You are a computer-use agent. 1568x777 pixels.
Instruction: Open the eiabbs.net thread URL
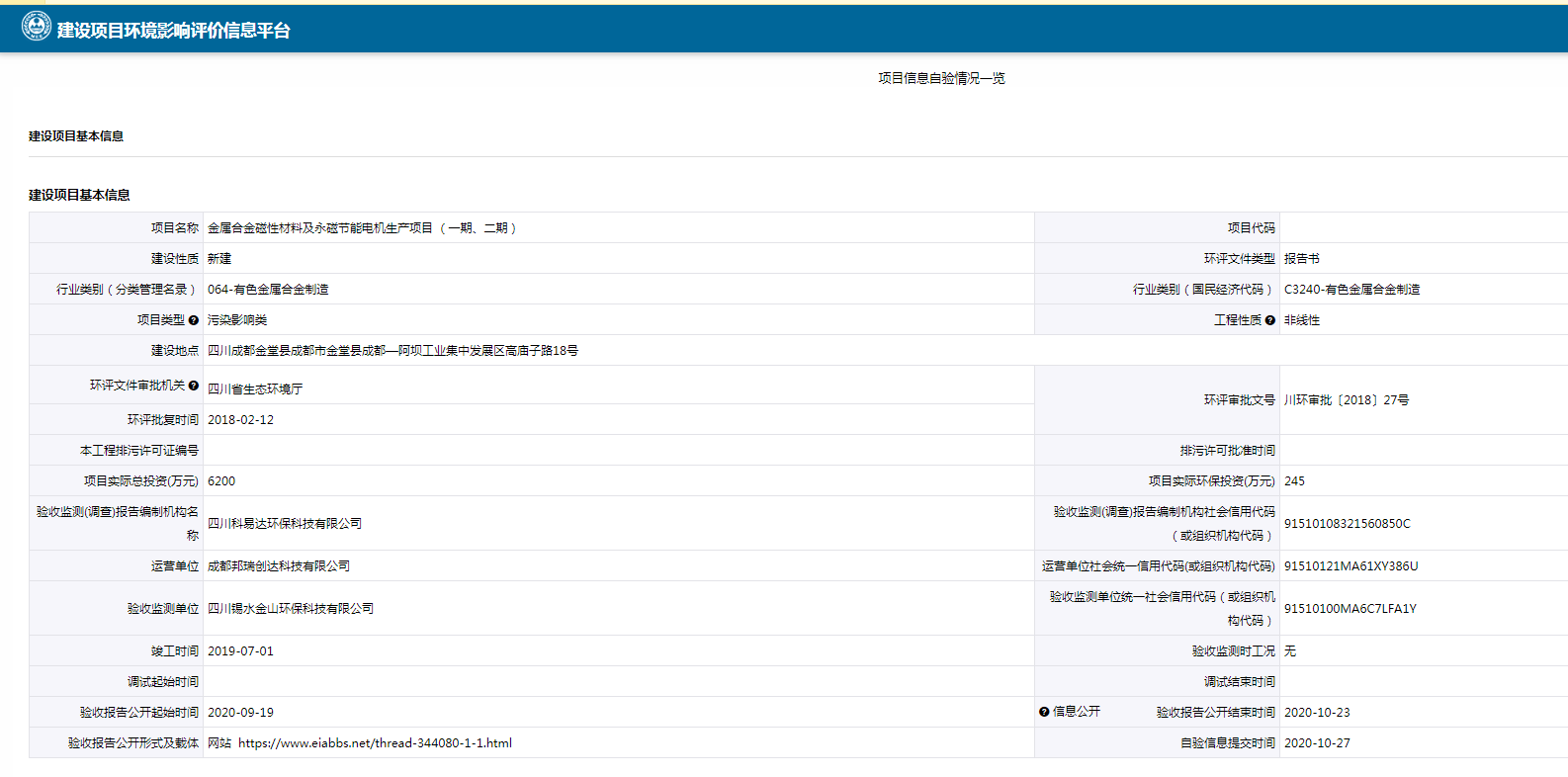point(375,743)
